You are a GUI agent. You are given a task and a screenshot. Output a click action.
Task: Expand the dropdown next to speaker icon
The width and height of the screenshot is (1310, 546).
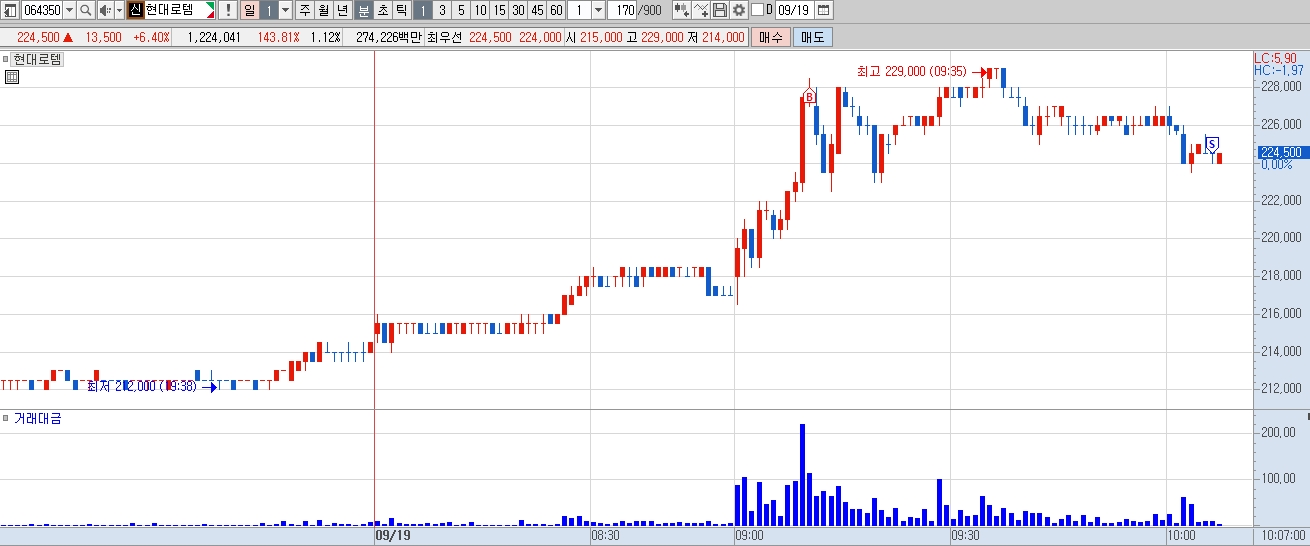119,10
